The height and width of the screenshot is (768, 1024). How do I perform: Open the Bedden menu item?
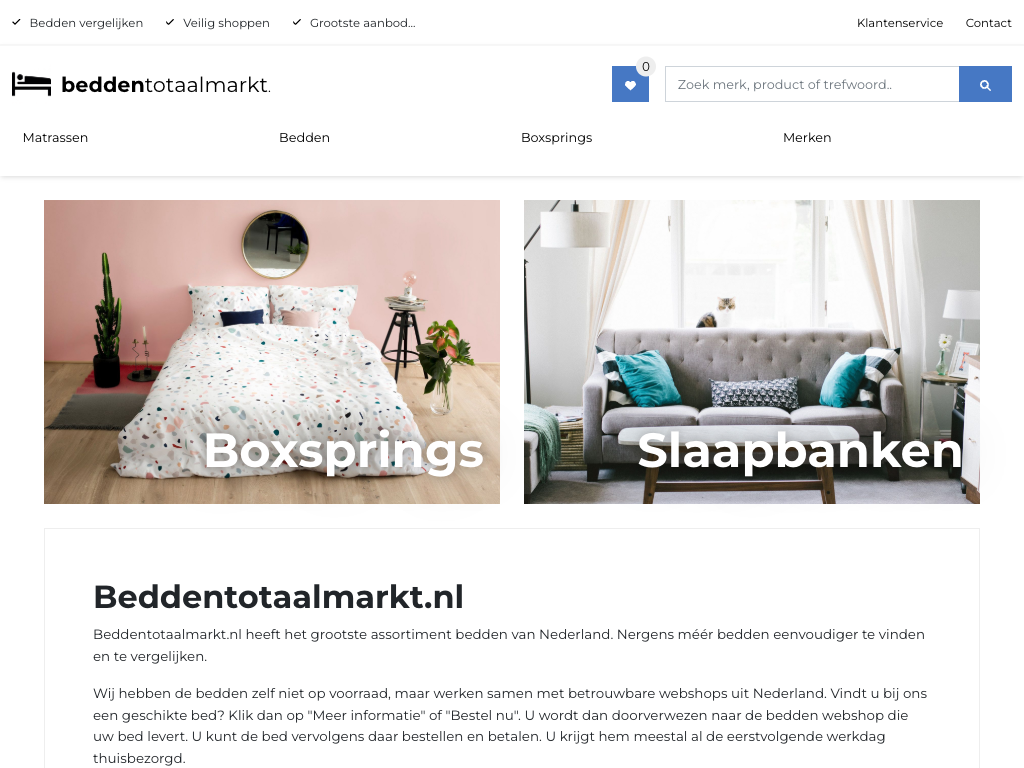click(304, 138)
